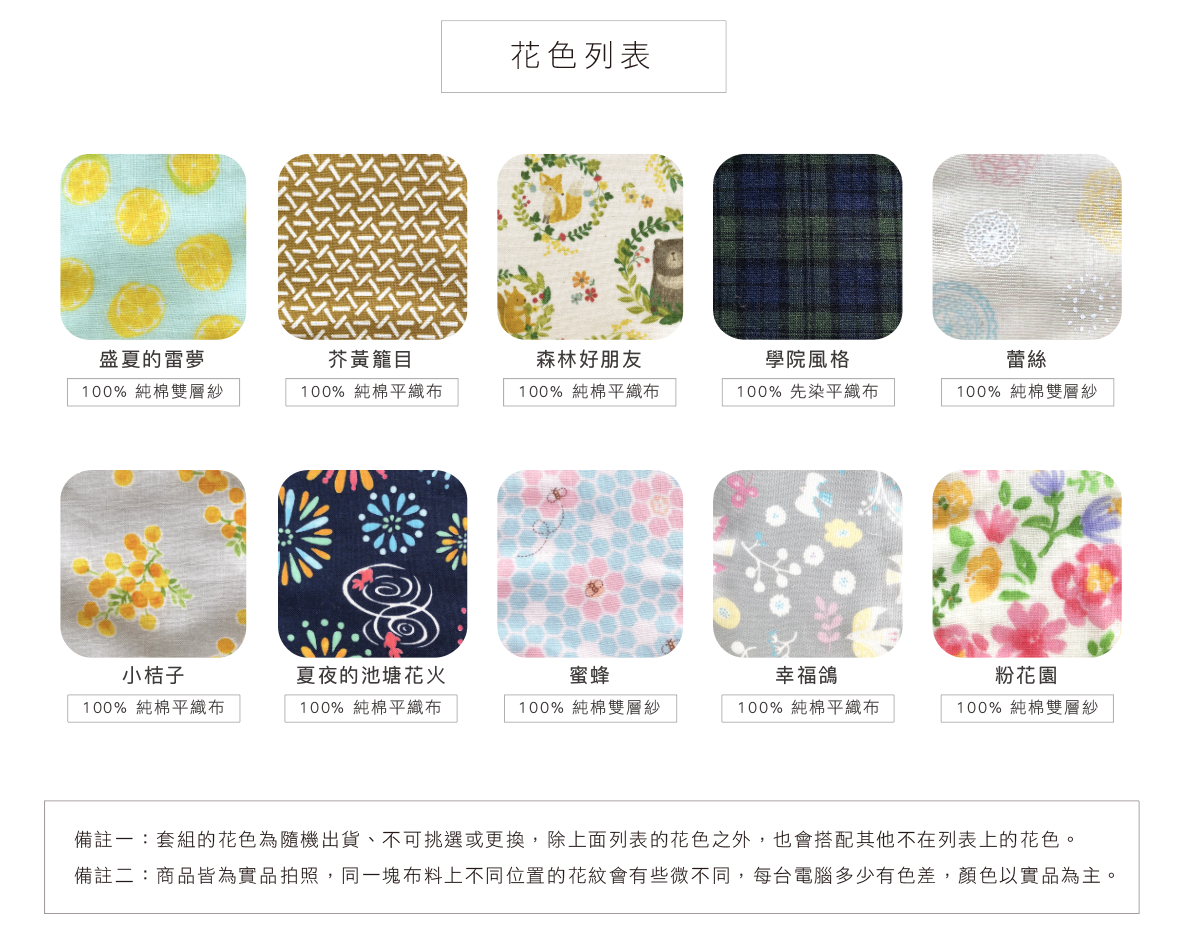Select the 蕾絲 lace fabric thumbnail
This screenshot has width=1181, height=947.
click(x=1027, y=247)
